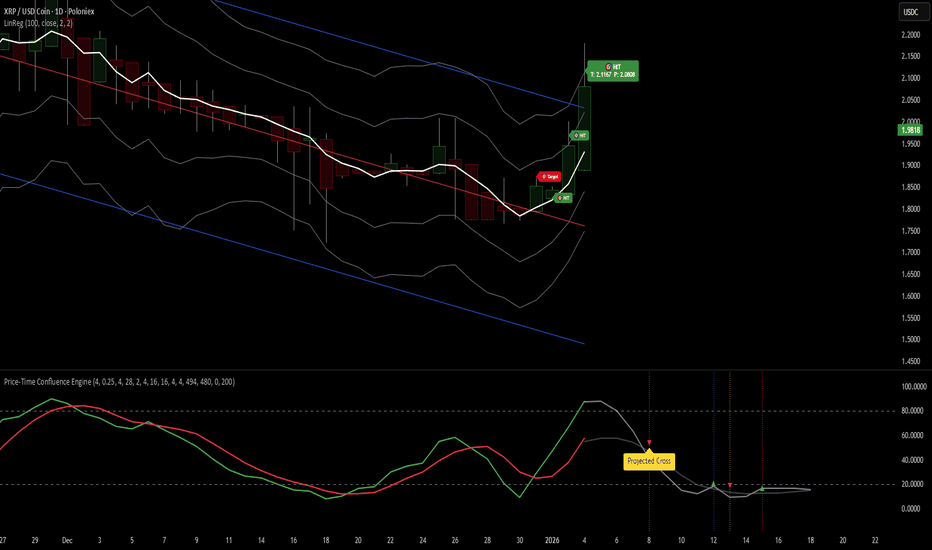The width and height of the screenshot is (932, 550).
Task: Select red down-triangle marker above Projected Cross
Action: pyautogui.click(x=649, y=443)
